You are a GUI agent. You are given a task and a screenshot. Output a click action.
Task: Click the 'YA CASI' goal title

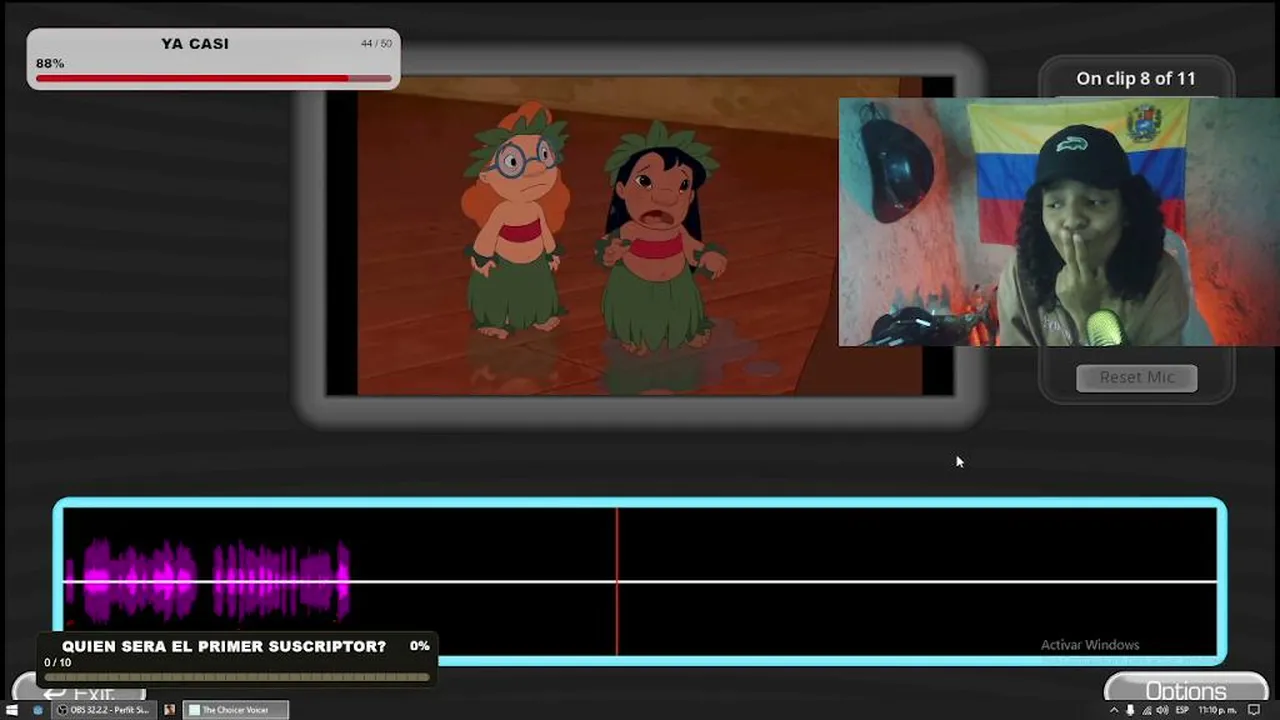(x=195, y=44)
